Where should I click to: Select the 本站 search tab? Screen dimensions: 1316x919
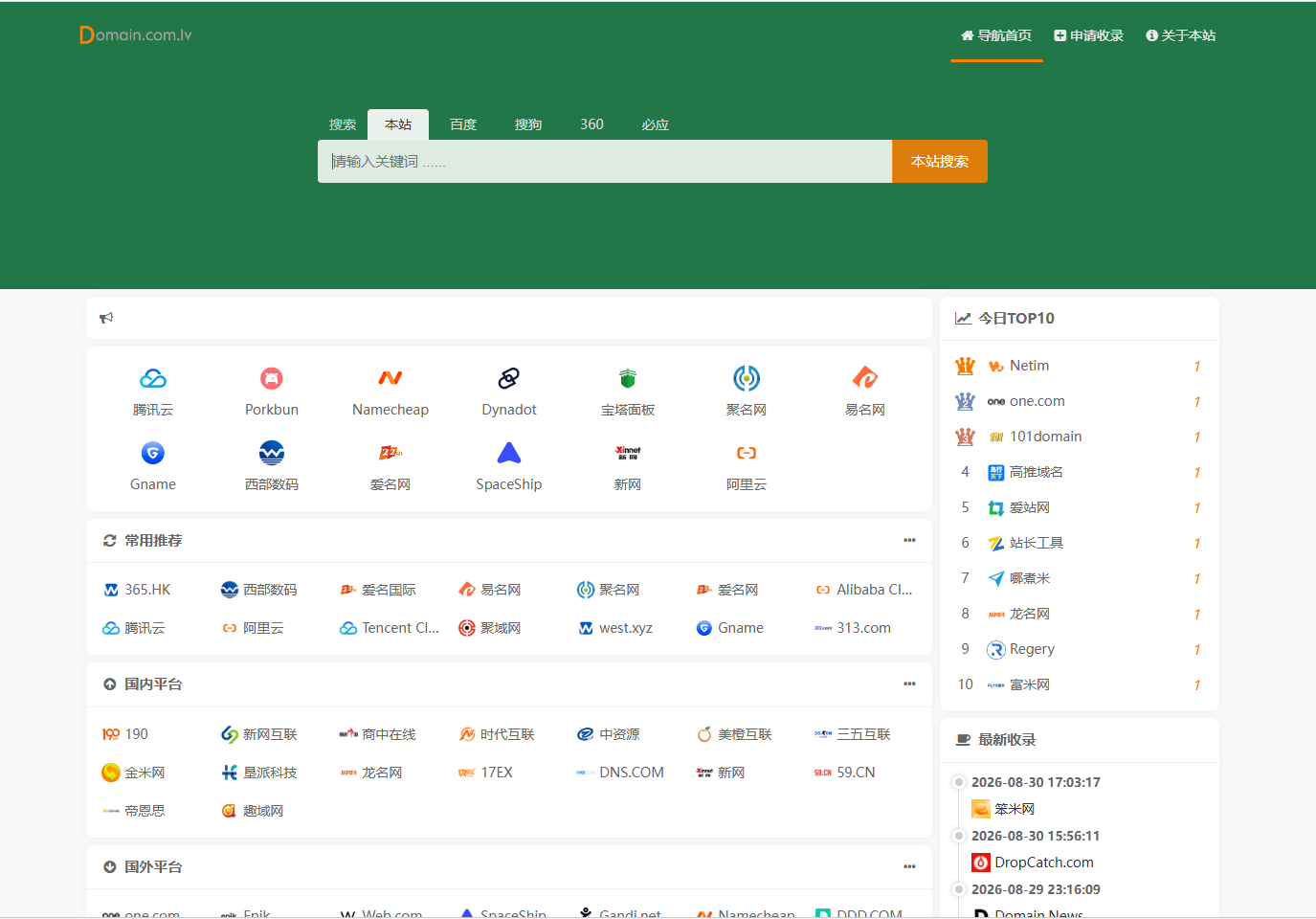click(398, 124)
